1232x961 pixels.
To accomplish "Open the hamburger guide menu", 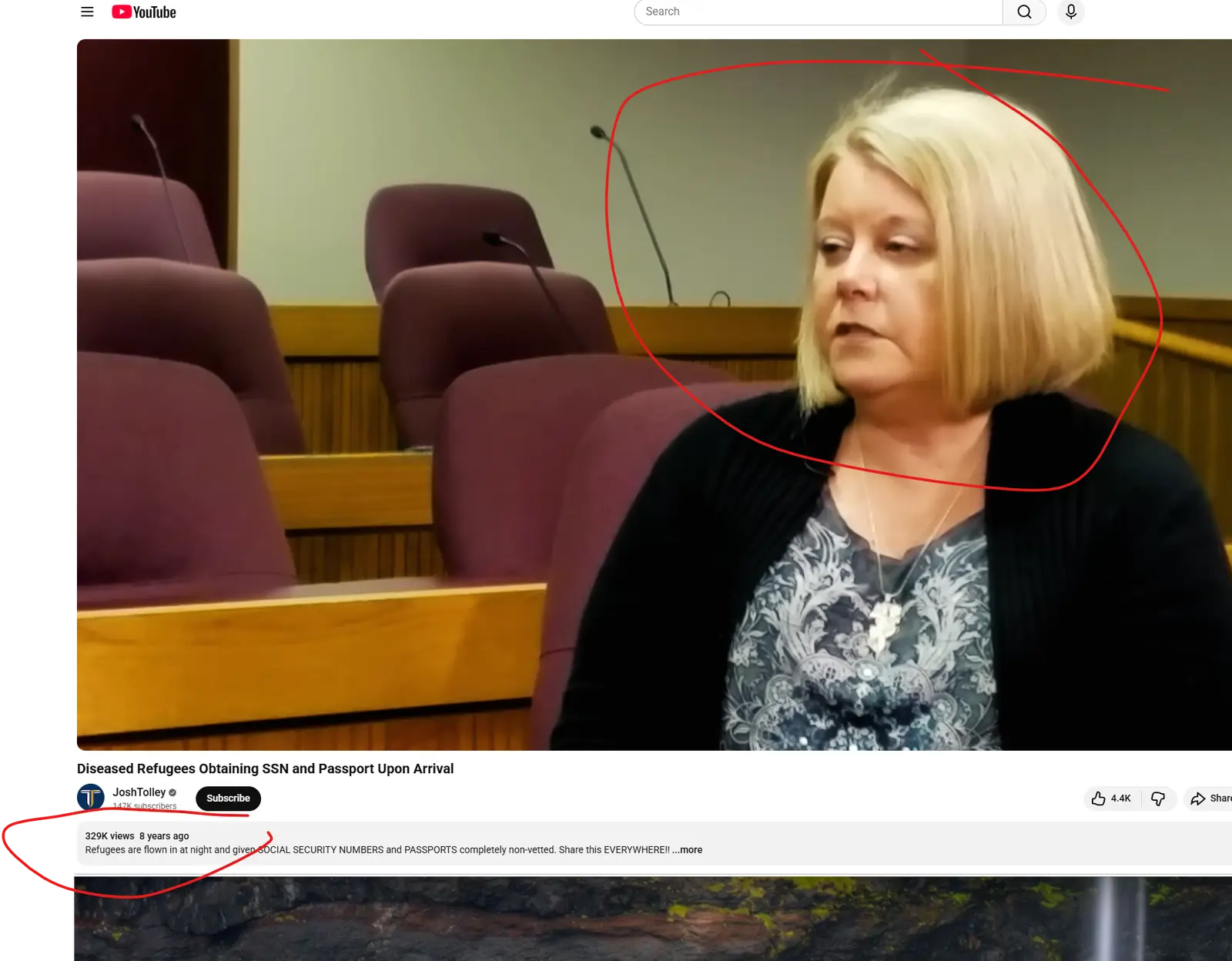I will (87, 12).
